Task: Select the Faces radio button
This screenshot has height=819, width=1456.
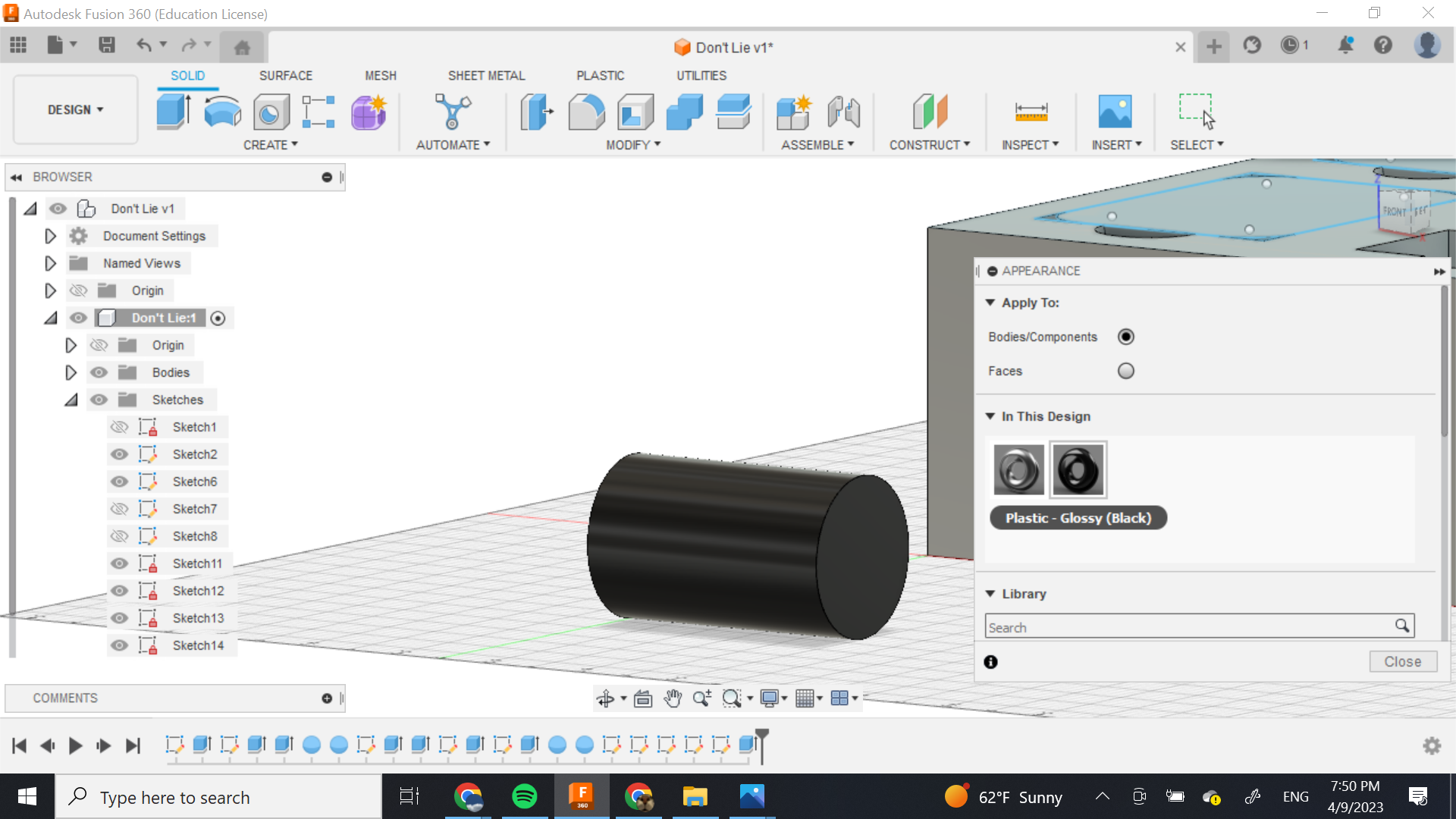Action: [x=1126, y=371]
